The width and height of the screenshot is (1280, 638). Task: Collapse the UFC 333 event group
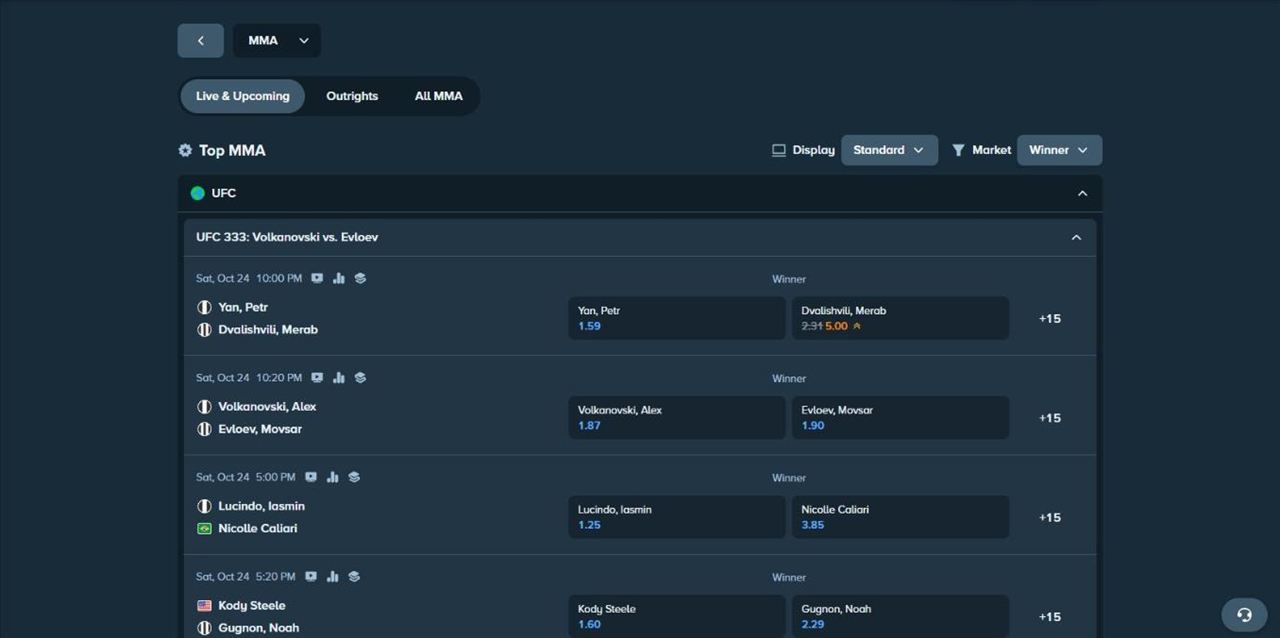click(1076, 238)
